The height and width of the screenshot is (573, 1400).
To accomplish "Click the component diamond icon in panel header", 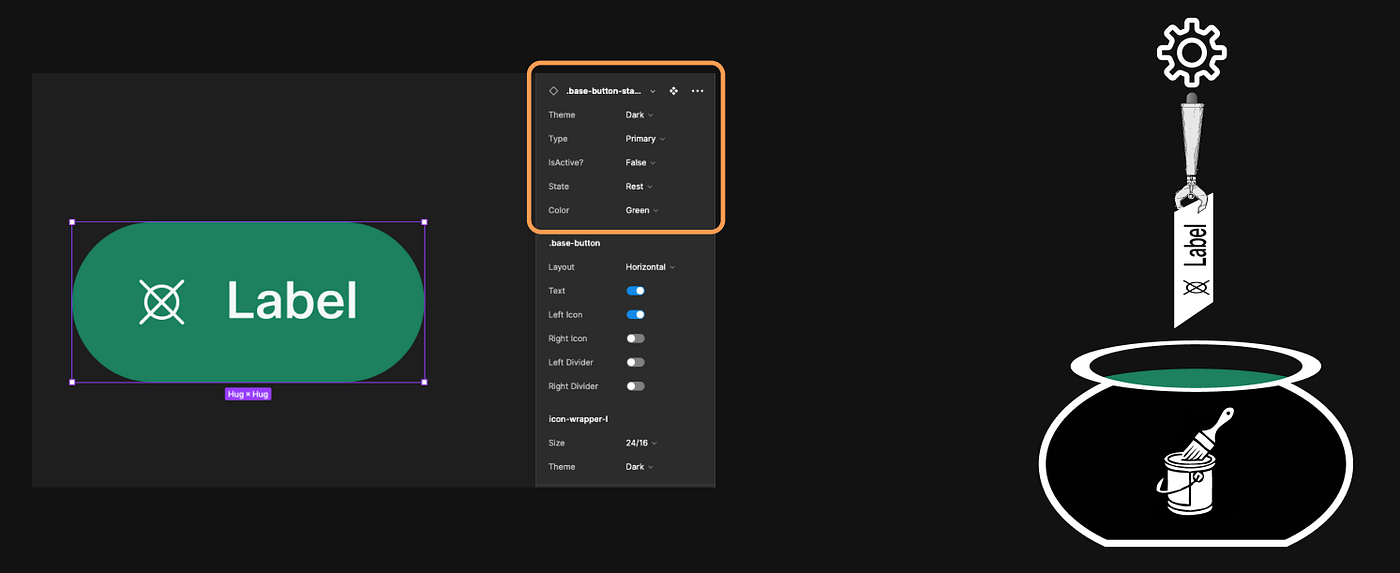I will 554,91.
